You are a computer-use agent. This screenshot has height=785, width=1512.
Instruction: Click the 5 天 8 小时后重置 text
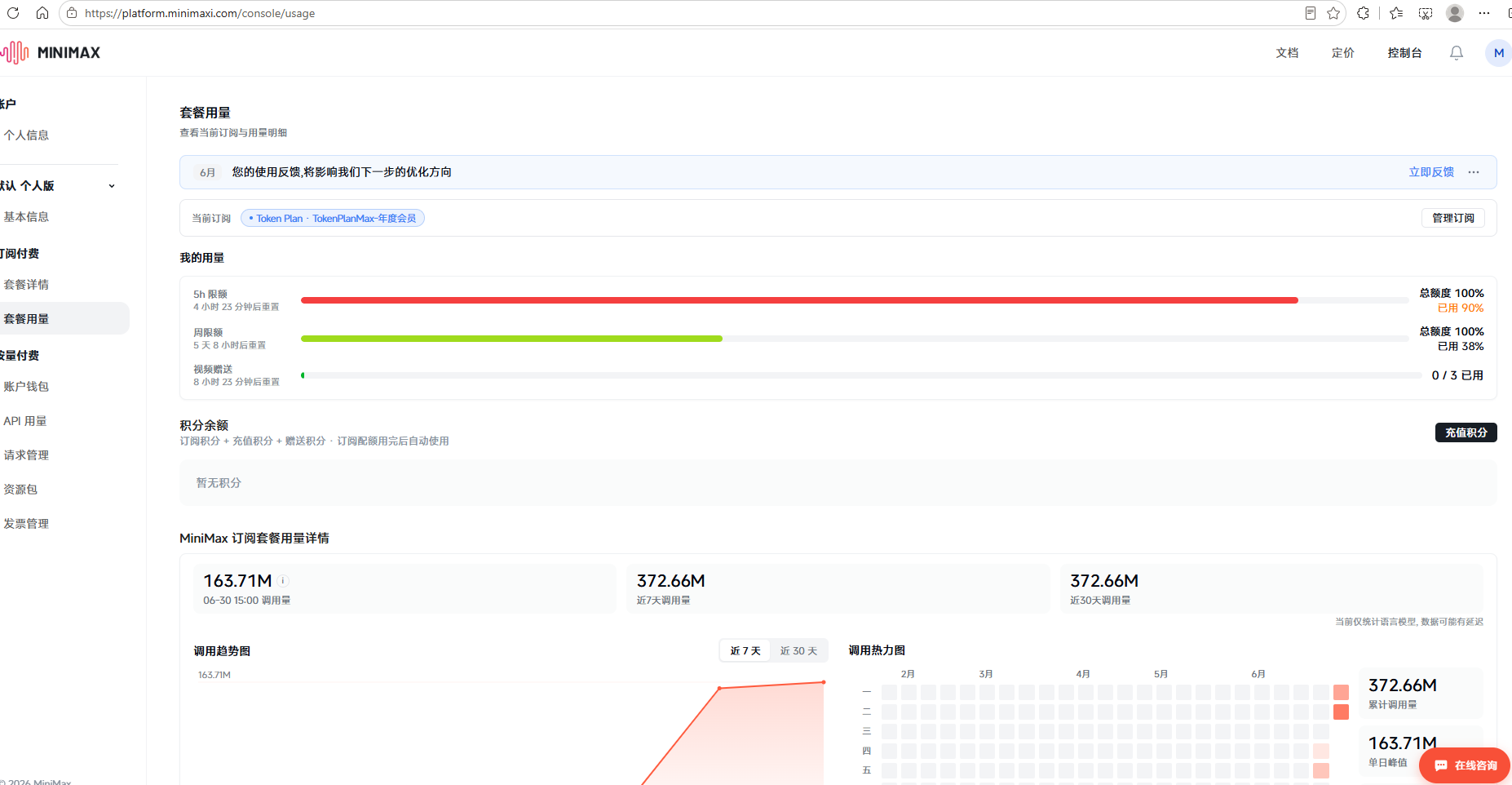point(230,346)
